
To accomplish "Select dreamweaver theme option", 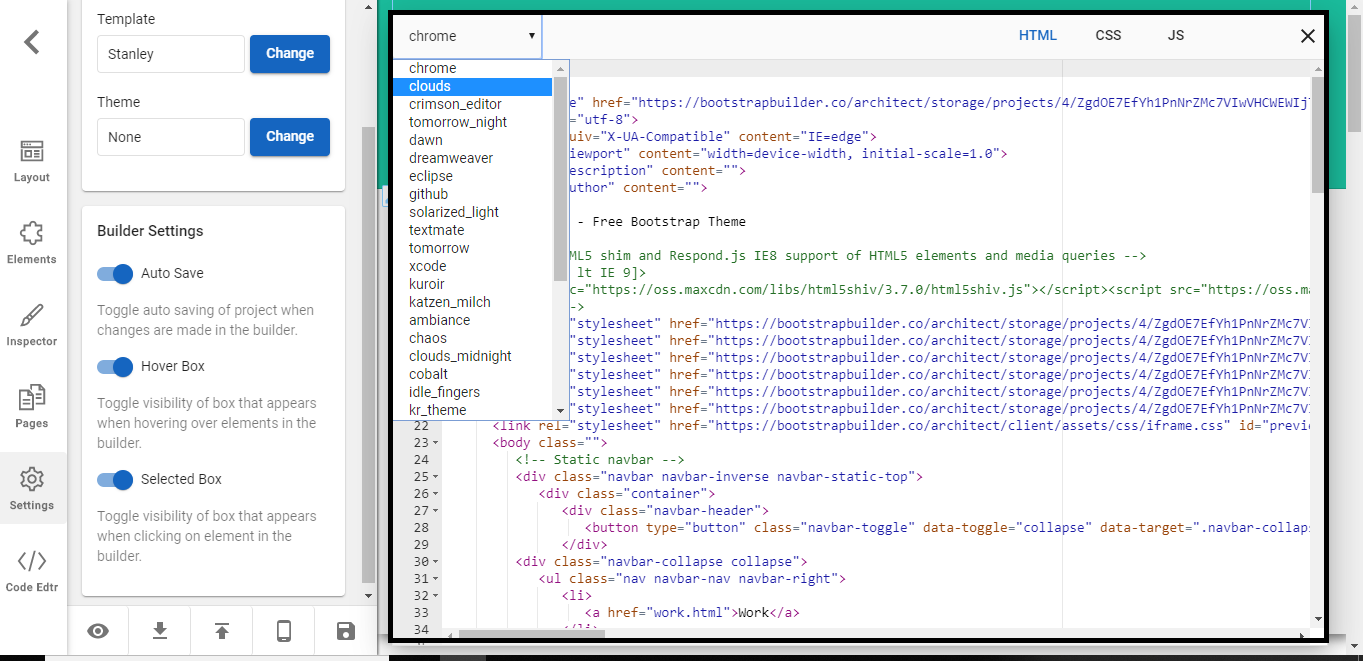I will coord(472,158).
